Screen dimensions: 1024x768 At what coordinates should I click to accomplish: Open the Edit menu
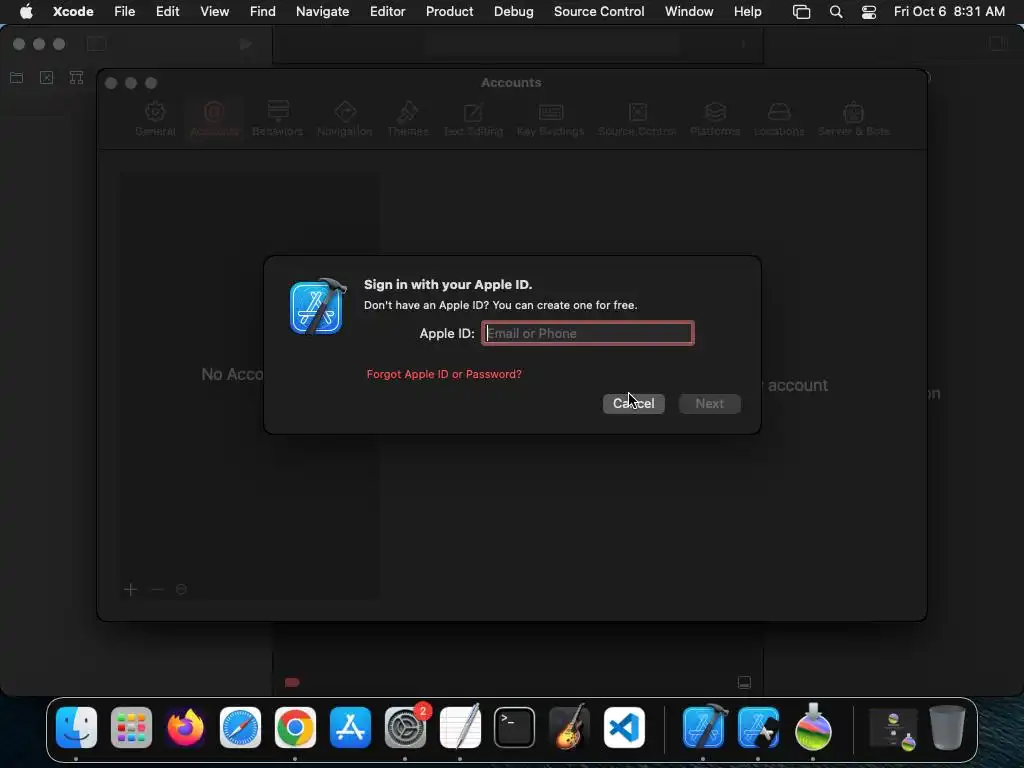tap(168, 11)
